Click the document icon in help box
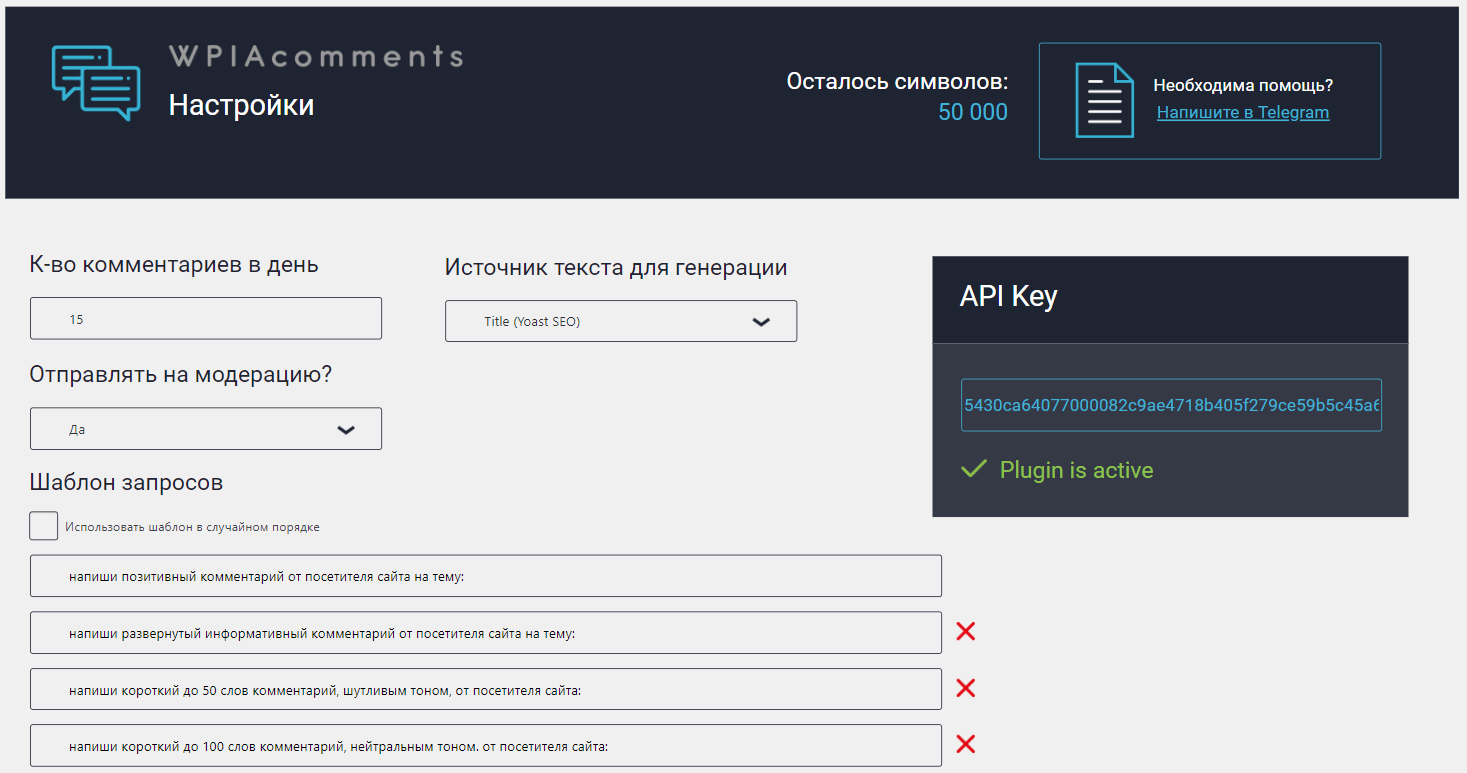 [x=1104, y=100]
